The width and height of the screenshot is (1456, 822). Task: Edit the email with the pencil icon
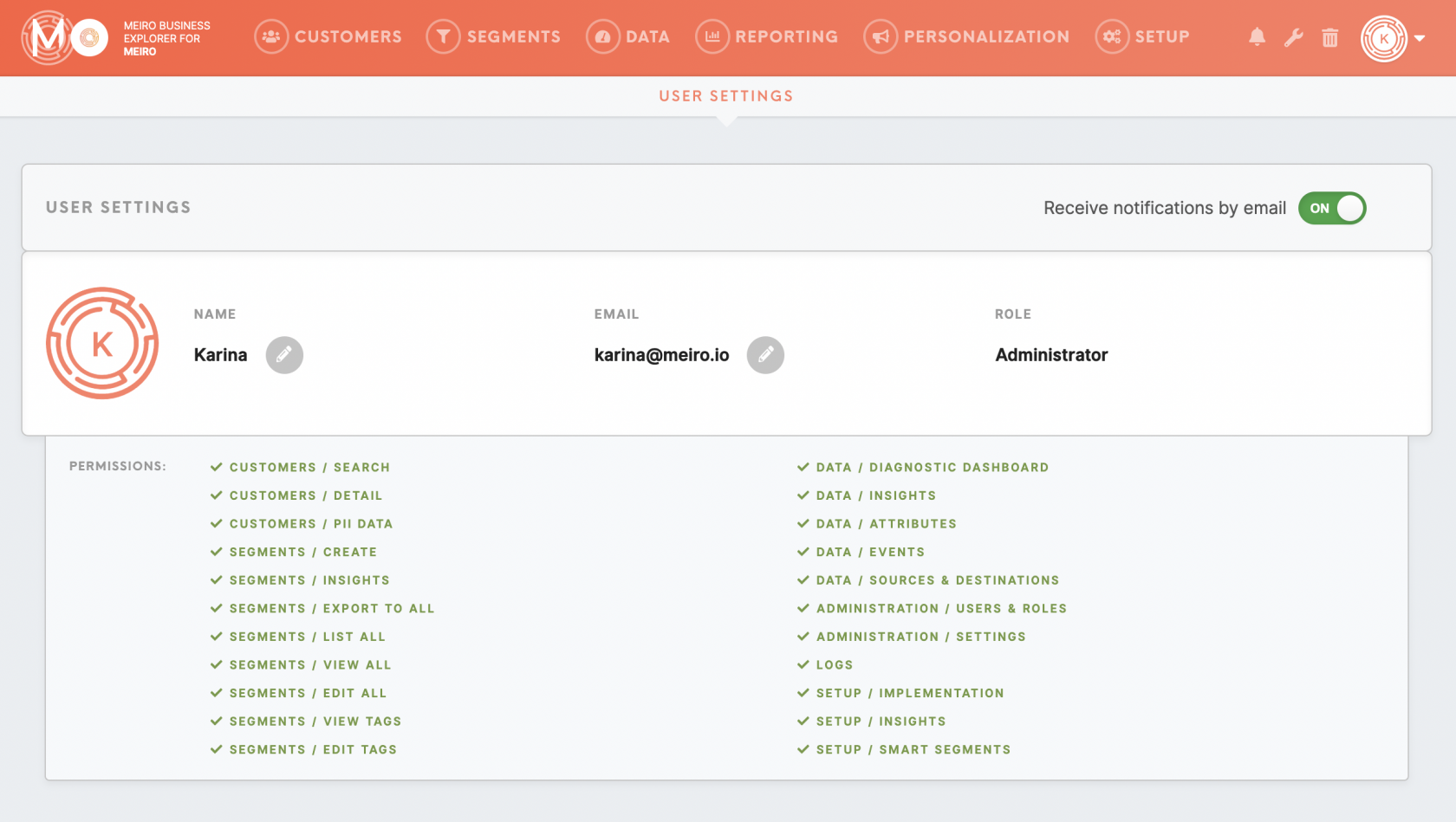click(765, 355)
